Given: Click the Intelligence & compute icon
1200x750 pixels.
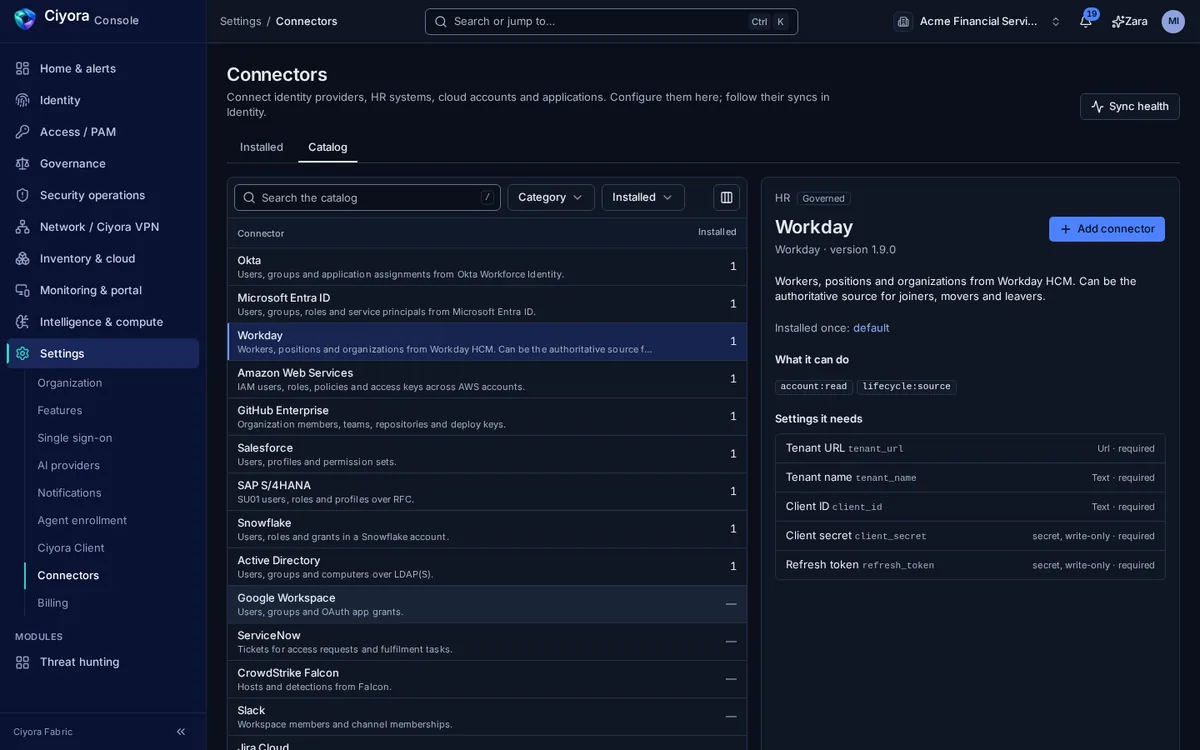Looking at the screenshot, I should pos(22,322).
